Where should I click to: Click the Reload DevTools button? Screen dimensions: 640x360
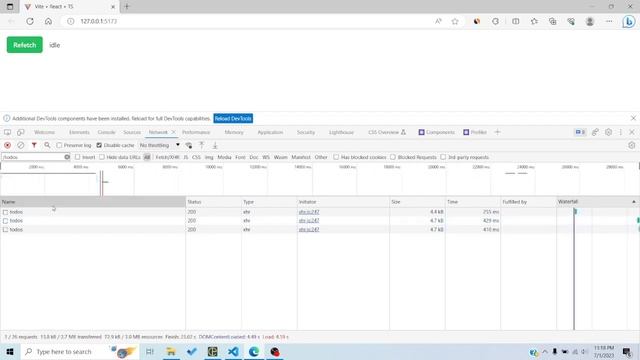click(x=233, y=118)
